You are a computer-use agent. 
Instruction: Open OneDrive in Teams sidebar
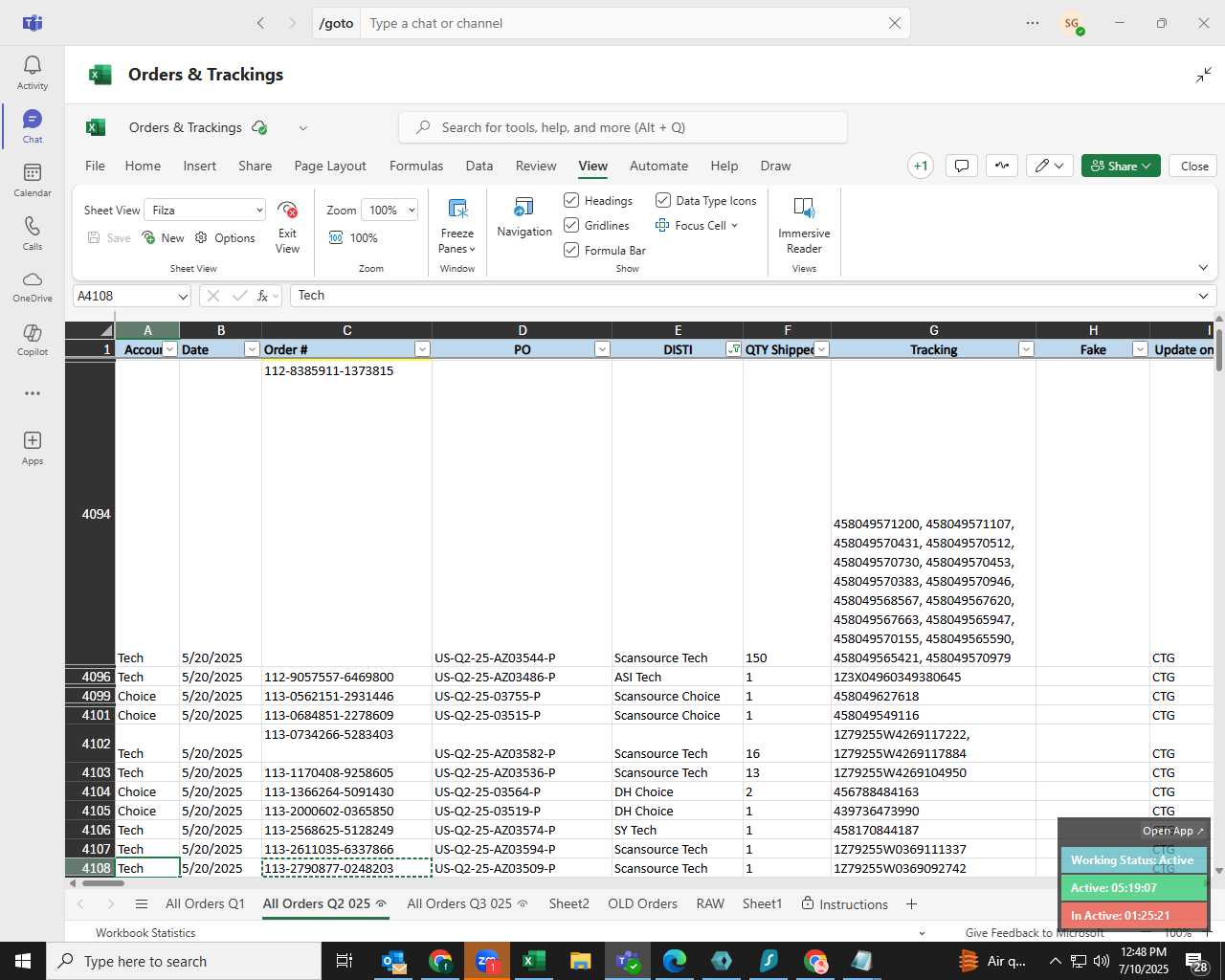pyautogui.click(x=33, y=286)
